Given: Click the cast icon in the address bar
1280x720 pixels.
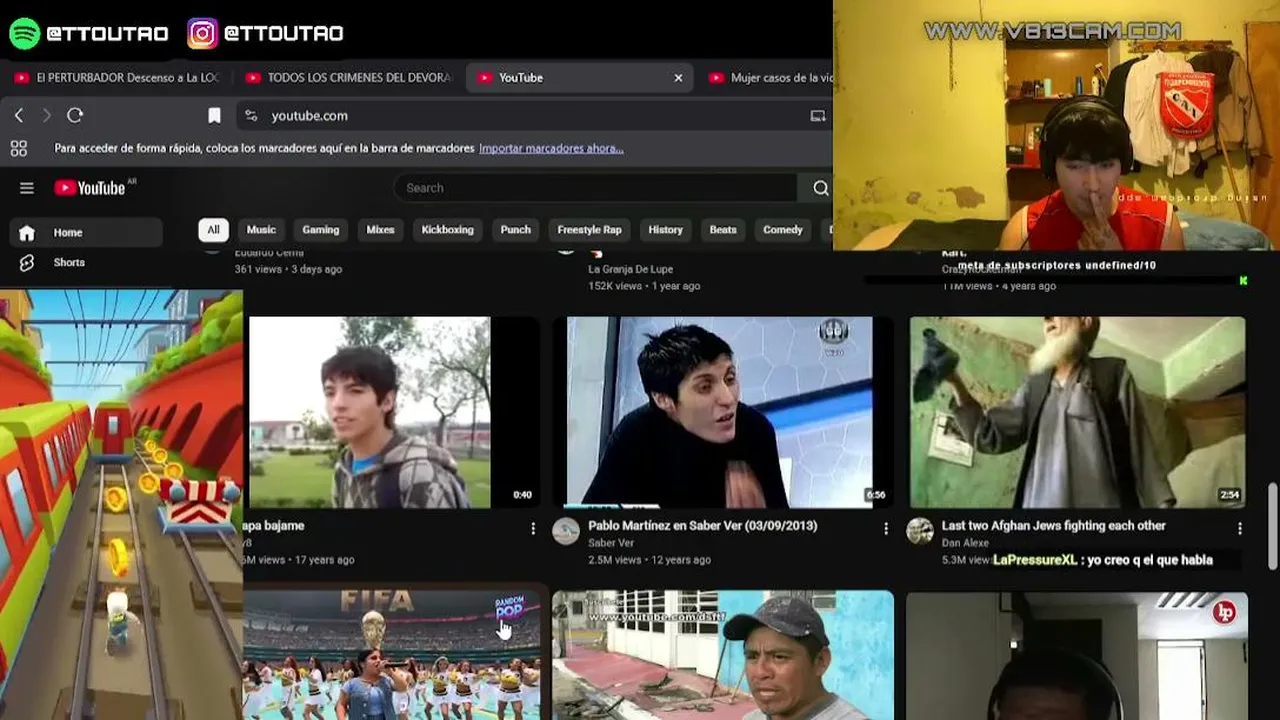Looking at the screenshot, I should (x=817, y=116).
